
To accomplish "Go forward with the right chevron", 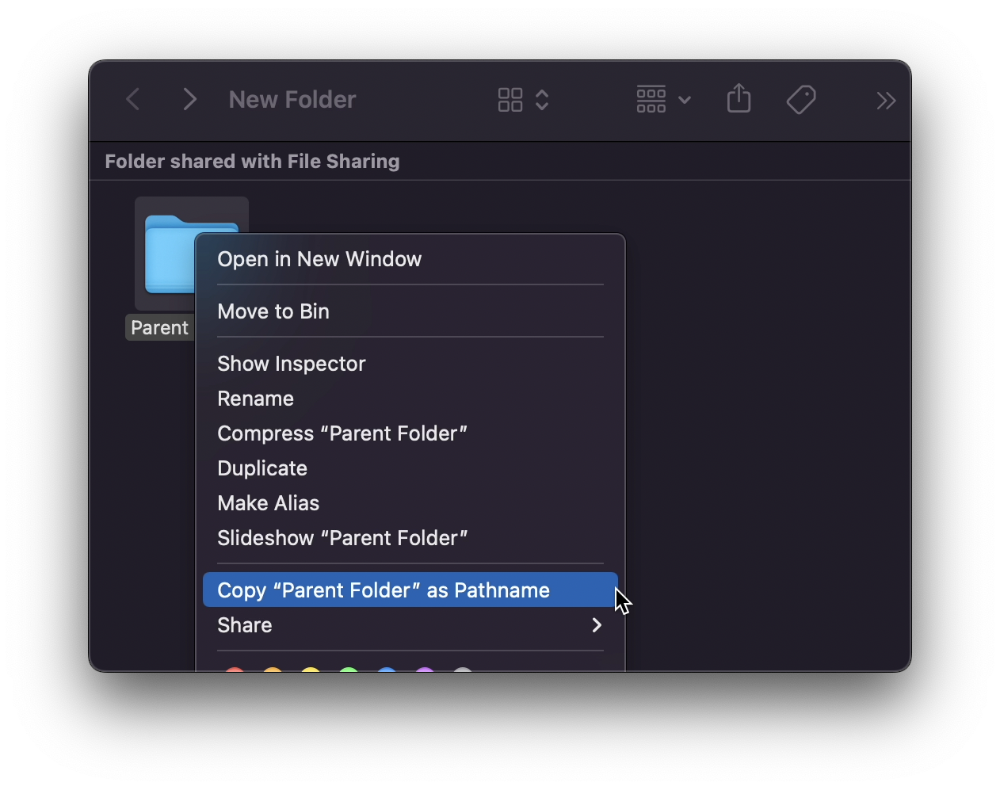I will pos(189,100).
